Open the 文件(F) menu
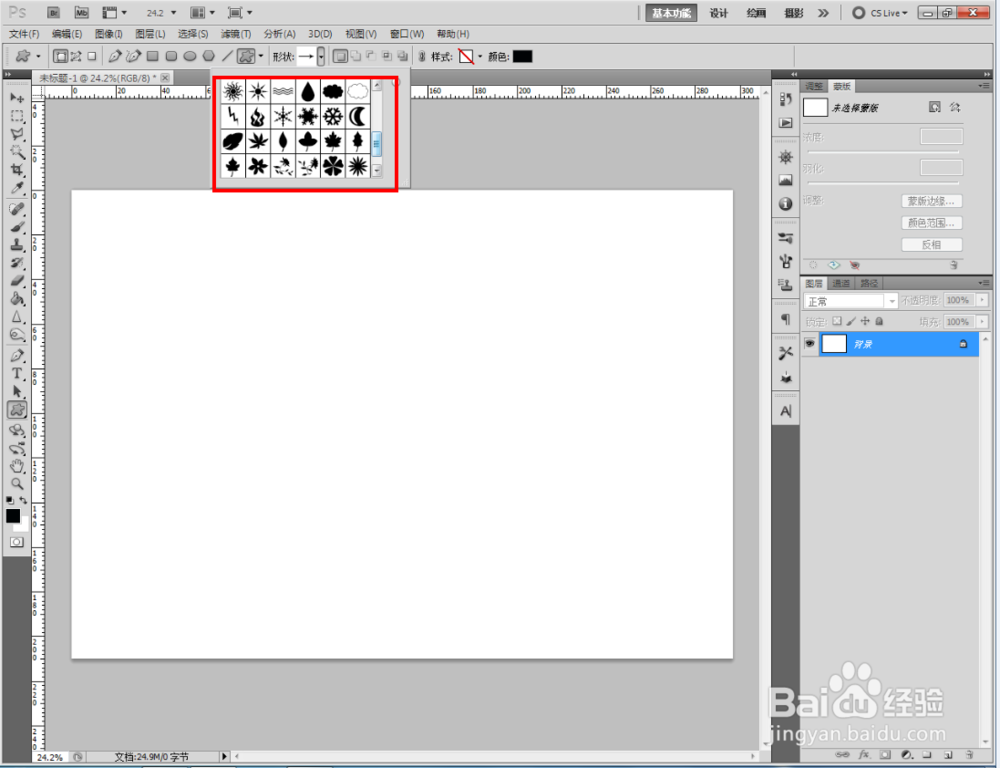 click(24, 34)
